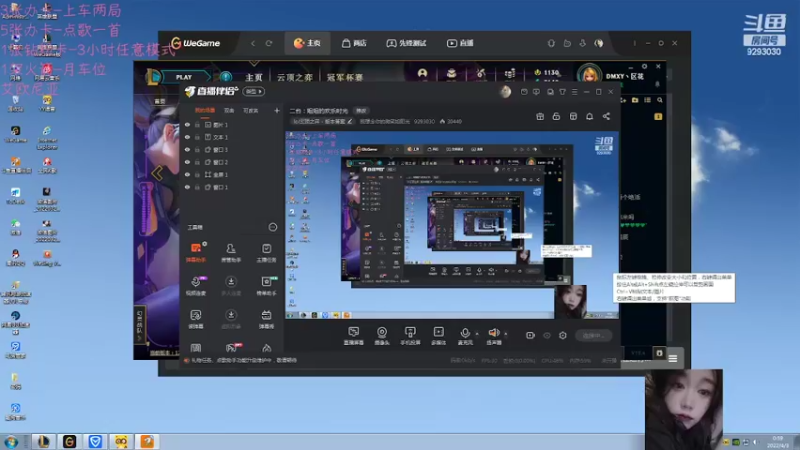Click share icon in stream info bar

[x=606, y=116]
